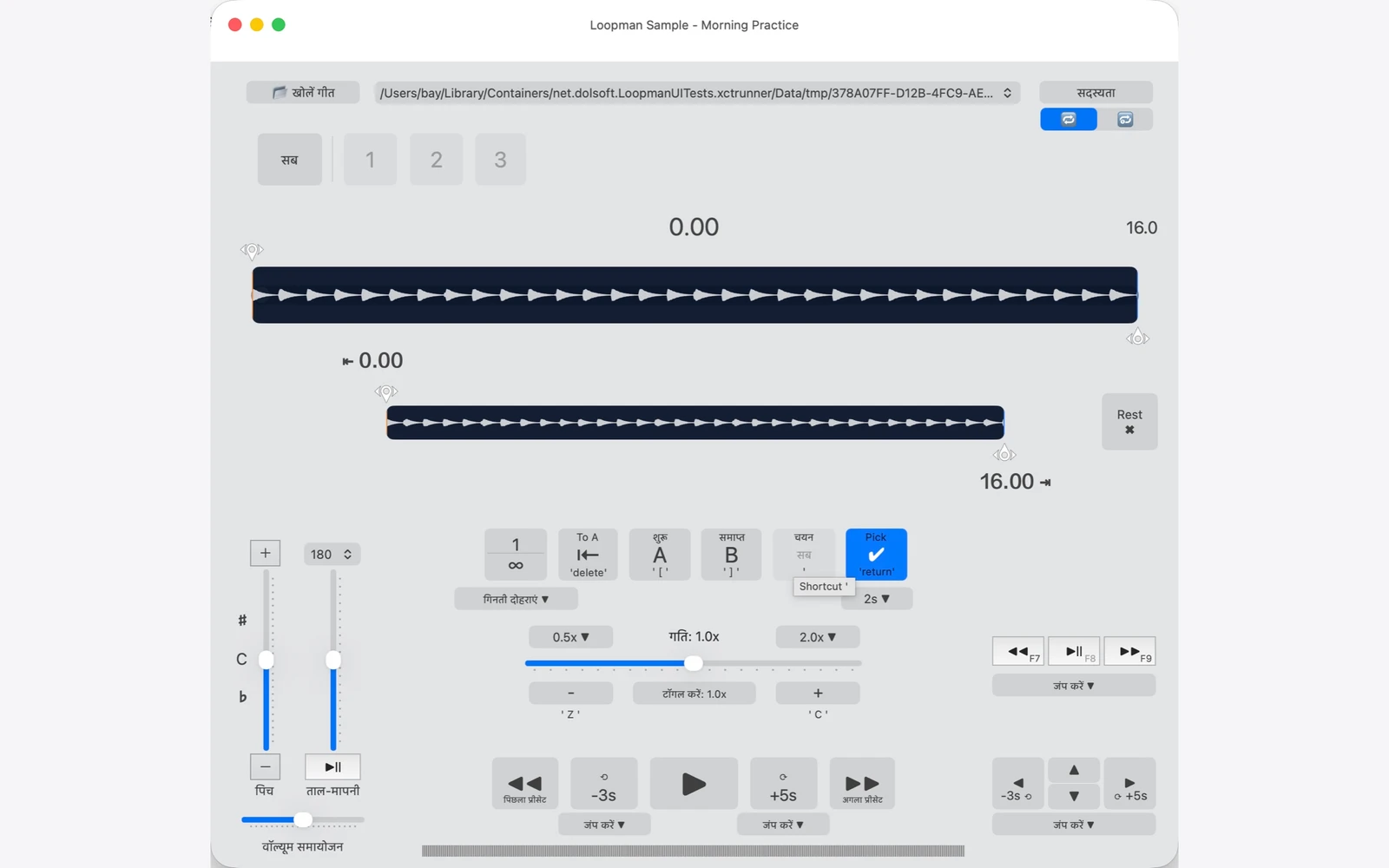Set loop end point B

(732, 555)
